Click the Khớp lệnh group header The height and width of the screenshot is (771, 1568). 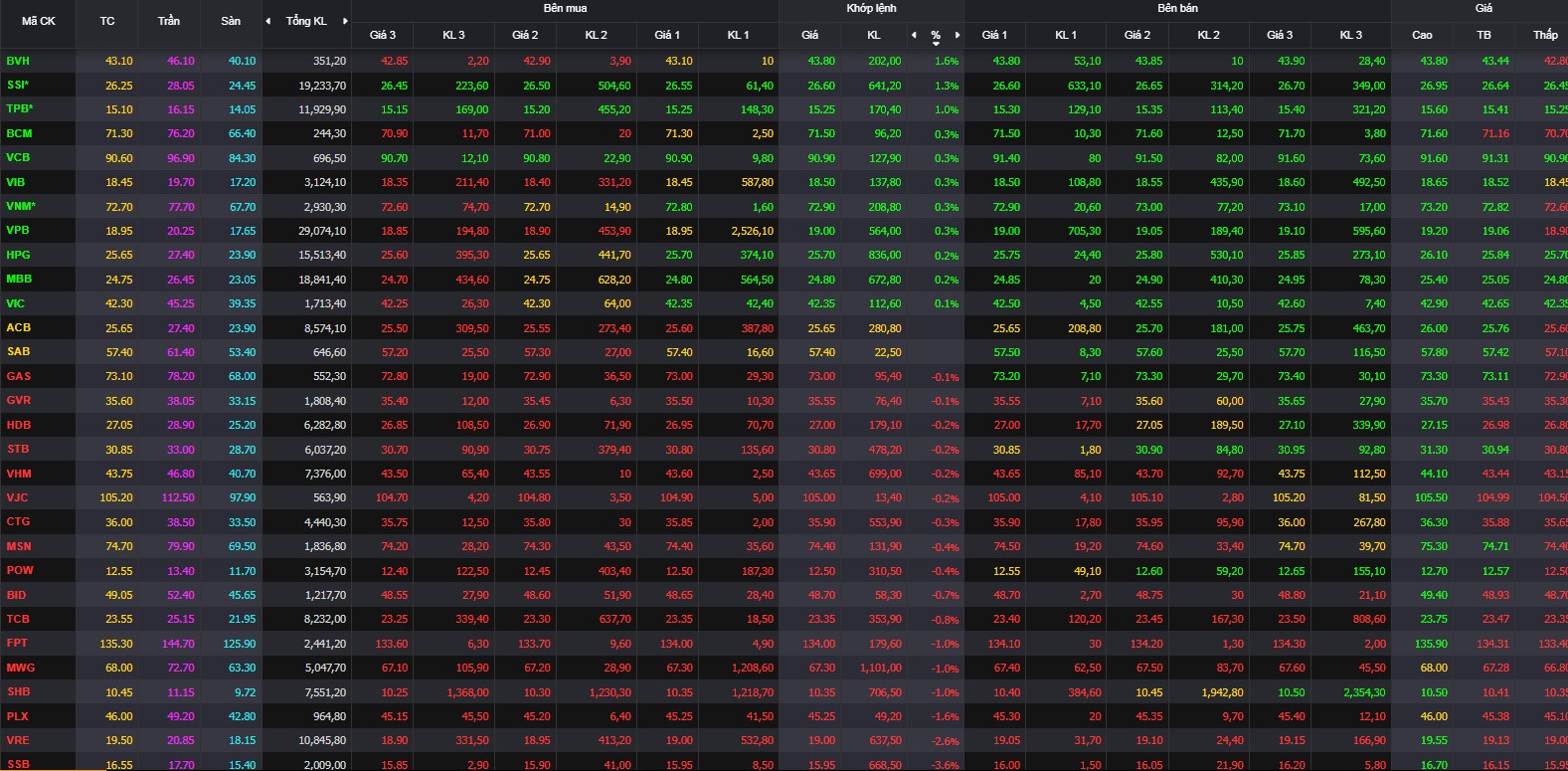coord(871,8)
